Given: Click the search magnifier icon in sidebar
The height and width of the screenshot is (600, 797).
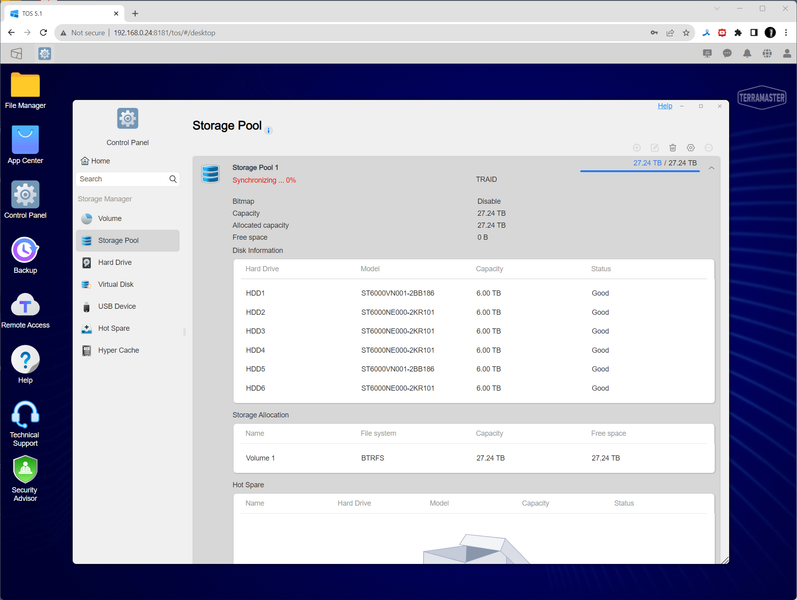Looking at the screenshot, I should [173, 179].
